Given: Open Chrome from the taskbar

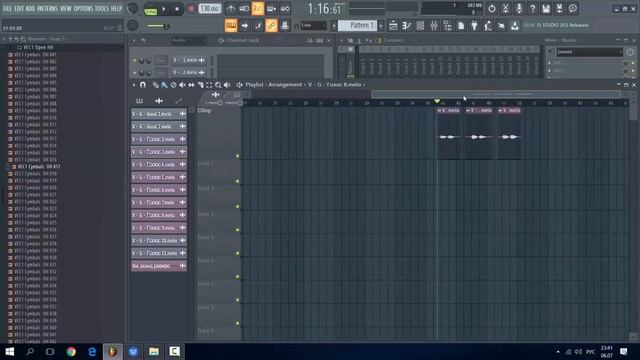Looking at the screenshot, I should click(71, 351).
